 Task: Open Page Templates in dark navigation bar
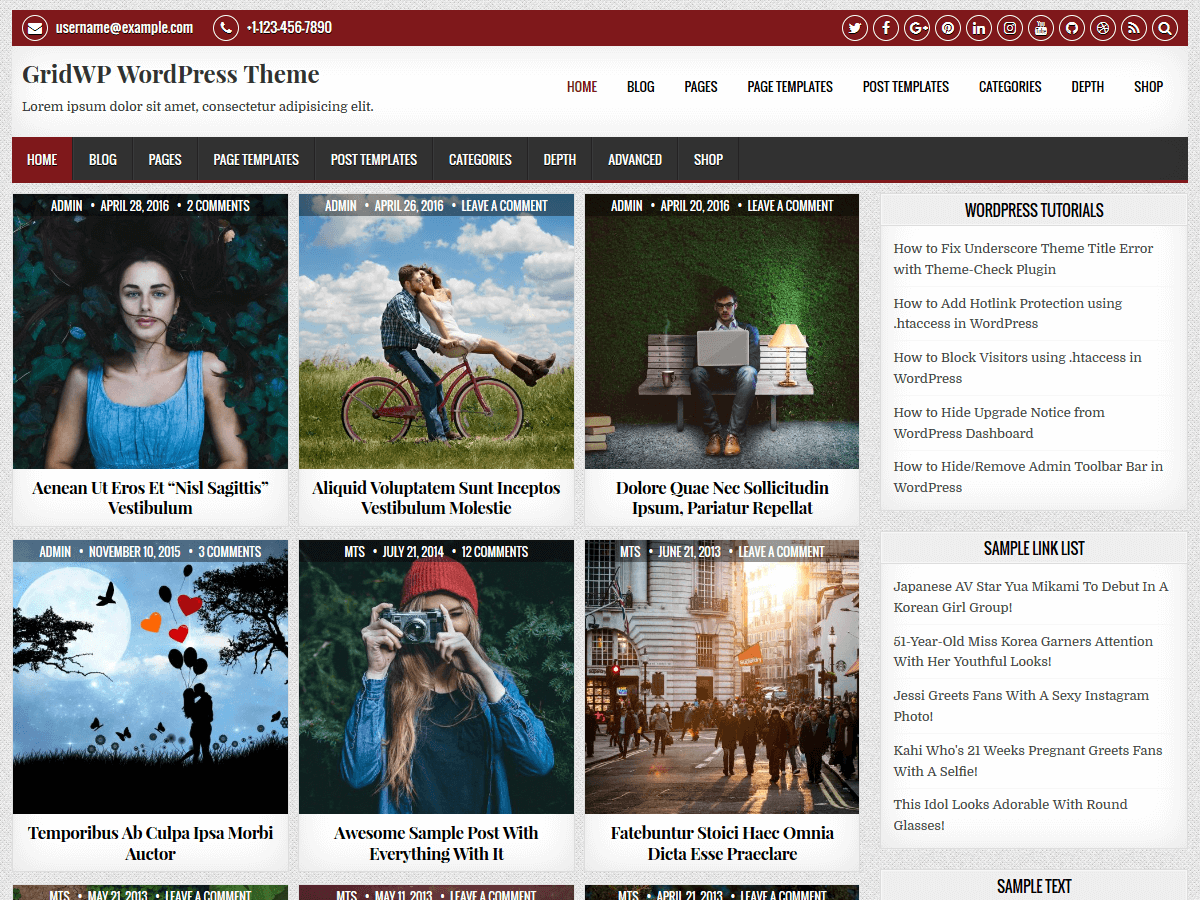click(256, 160)
